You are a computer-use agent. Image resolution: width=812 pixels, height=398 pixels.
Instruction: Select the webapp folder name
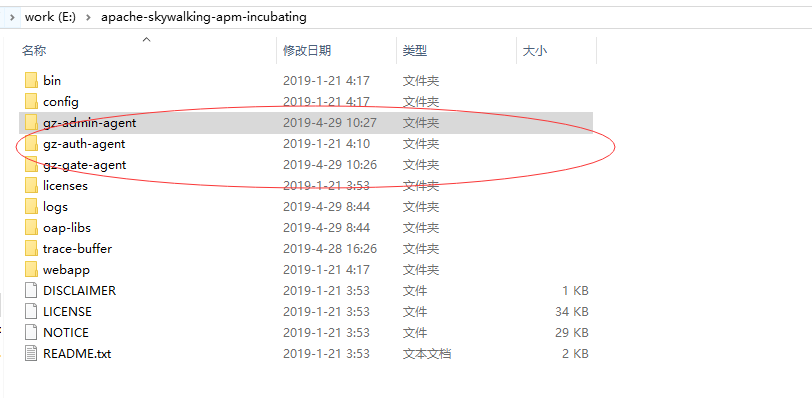(x=66, y=270)
